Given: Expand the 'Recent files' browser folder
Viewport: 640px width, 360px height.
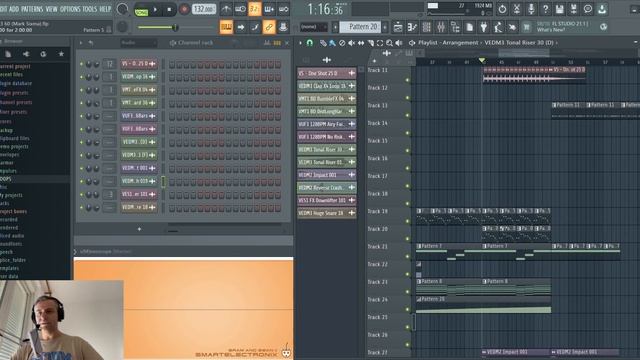Looking at the screenshot, I should pos(11,74).
